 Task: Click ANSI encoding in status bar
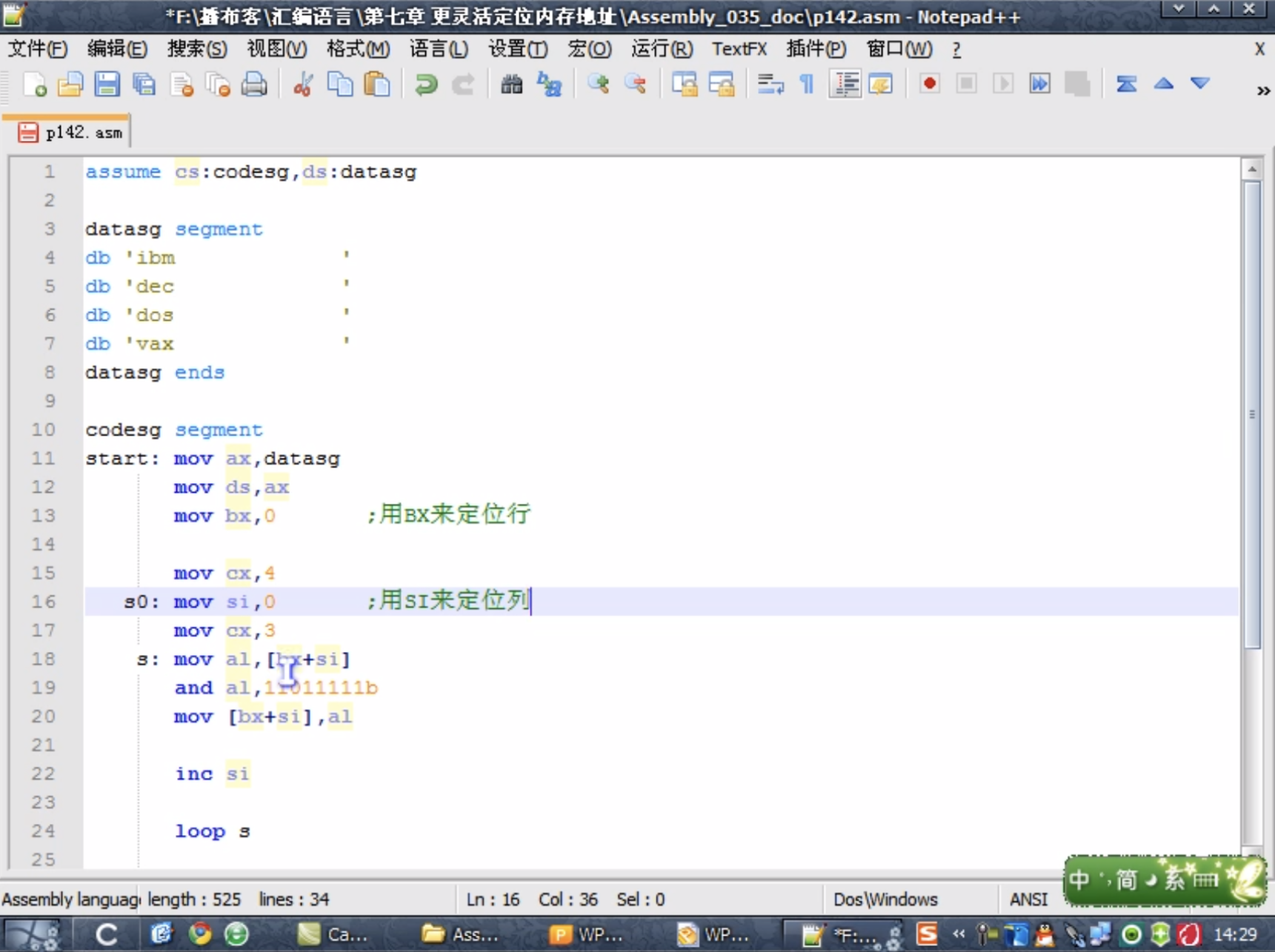pyautogui.click(x=1028, y=899)
